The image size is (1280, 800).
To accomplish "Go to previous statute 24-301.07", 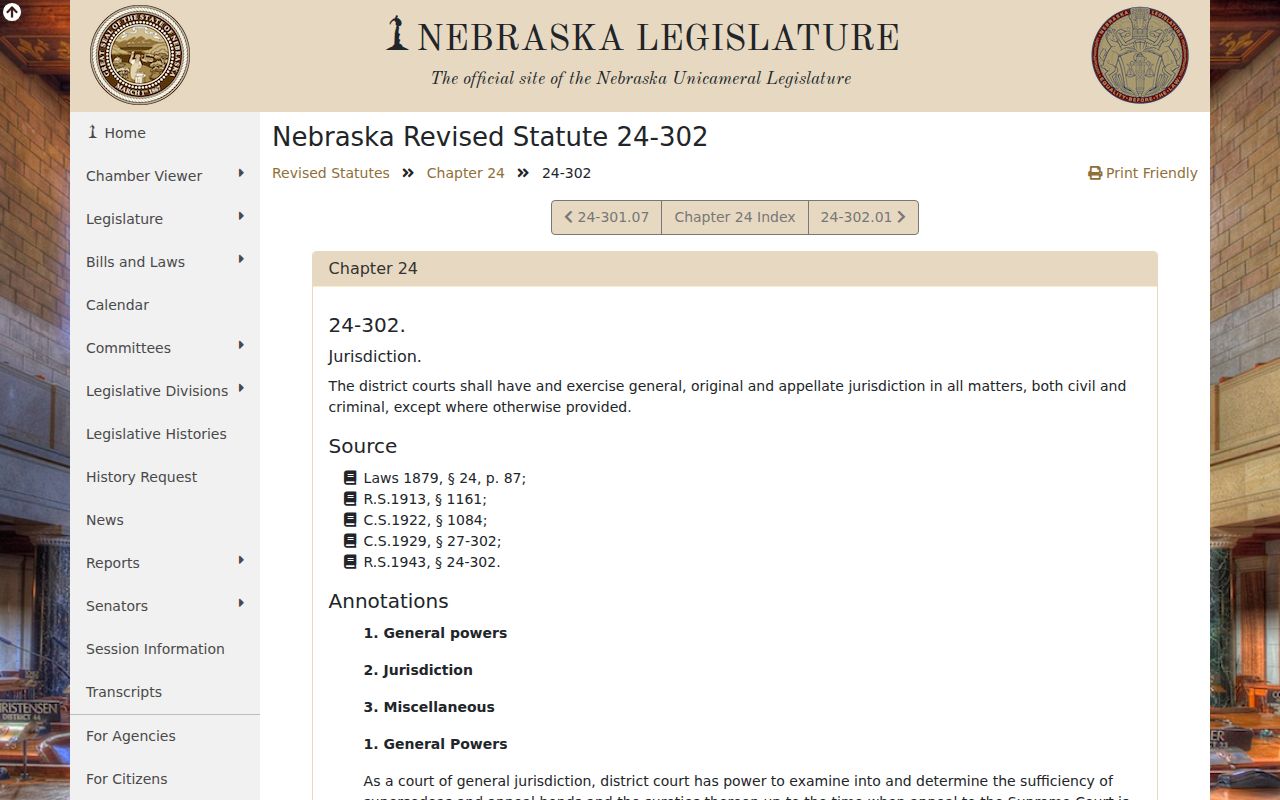I will (607, 217).
